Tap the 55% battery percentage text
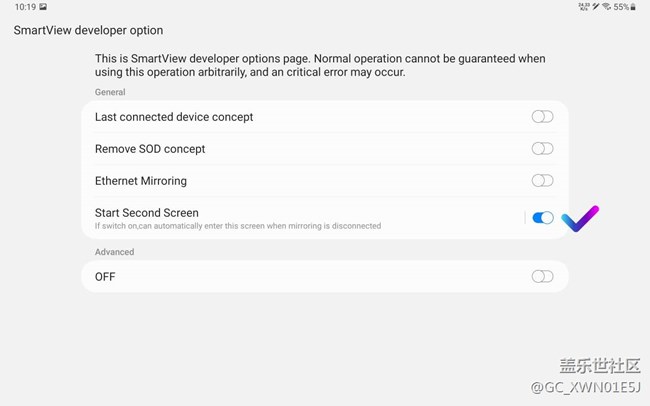650x406 pixels. tap(622, 7)
